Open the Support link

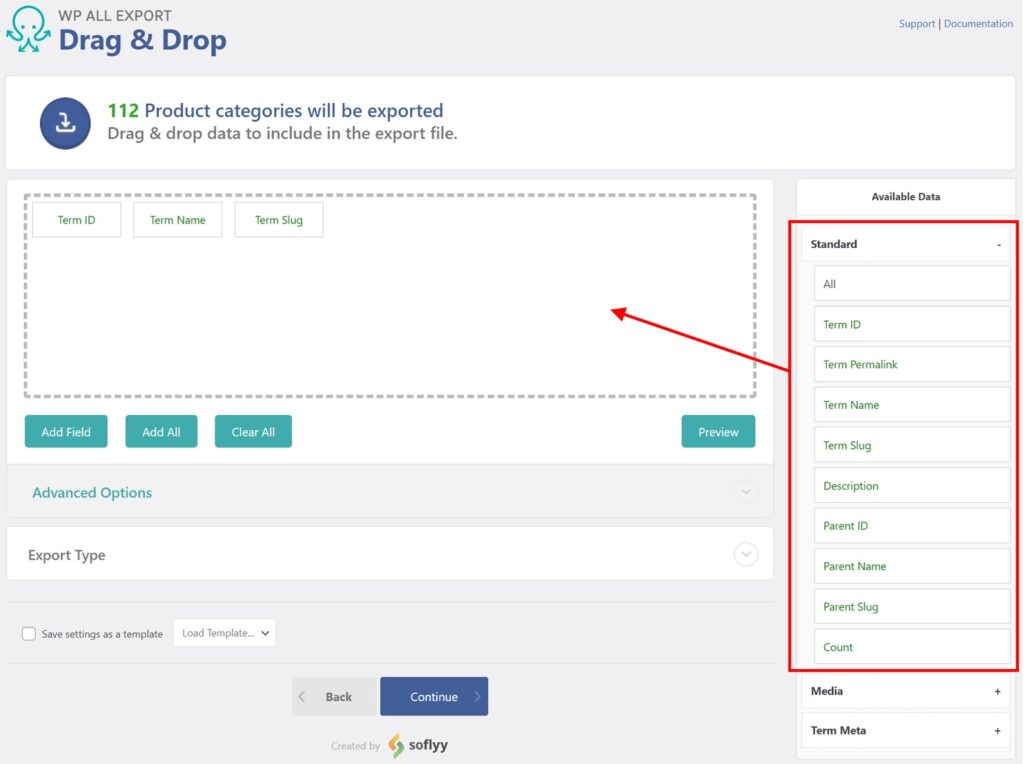917,23
